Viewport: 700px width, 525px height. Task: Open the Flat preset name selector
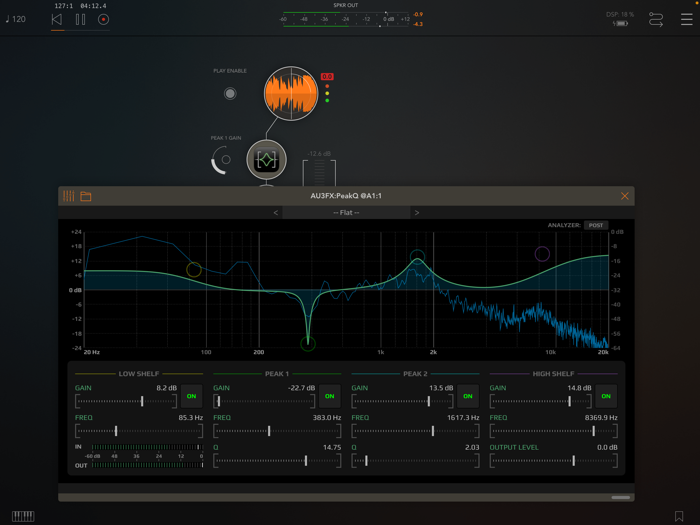pyautogui.click(x=346, y=213)
